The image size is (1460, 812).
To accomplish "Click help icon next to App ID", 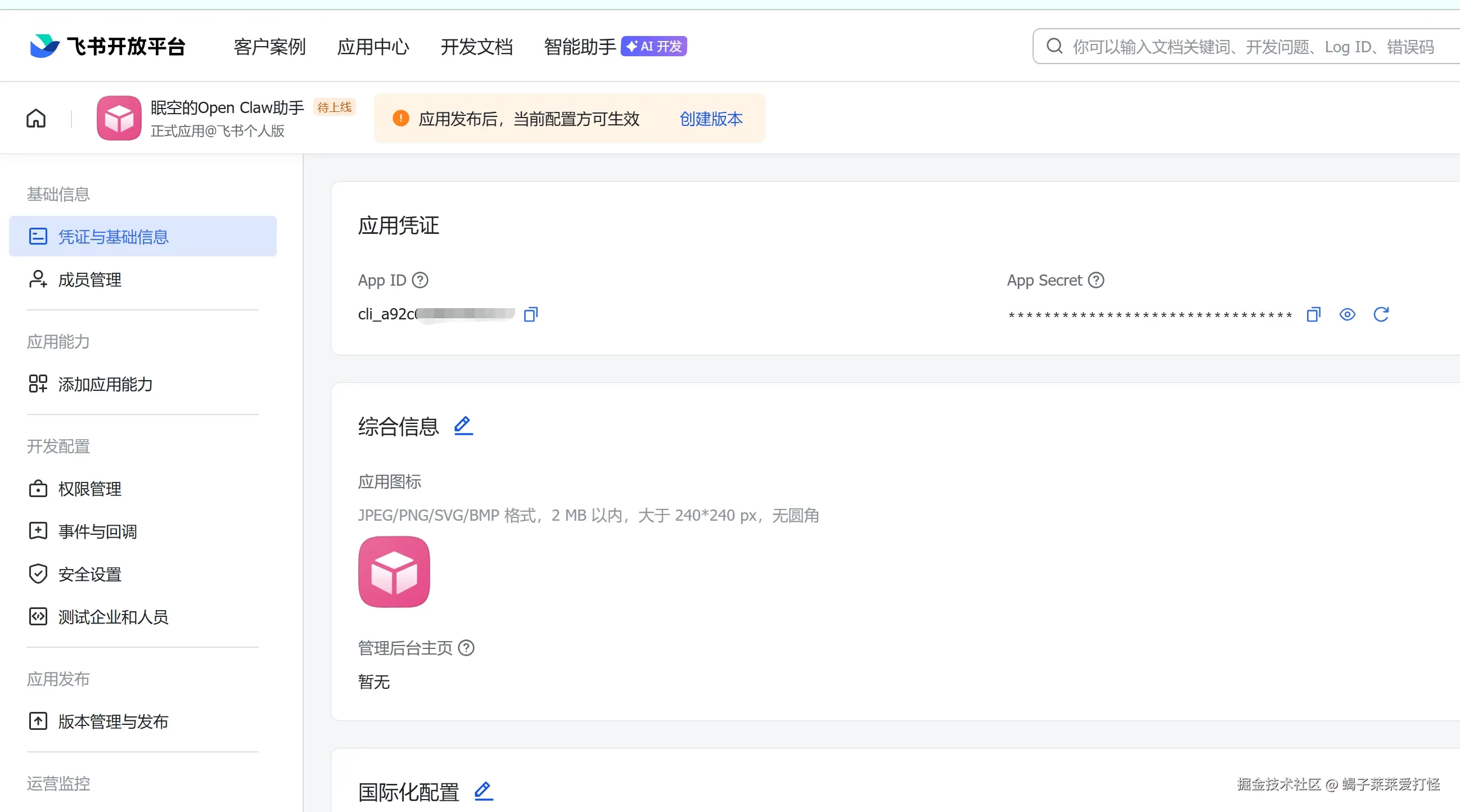I will (420, 280).
